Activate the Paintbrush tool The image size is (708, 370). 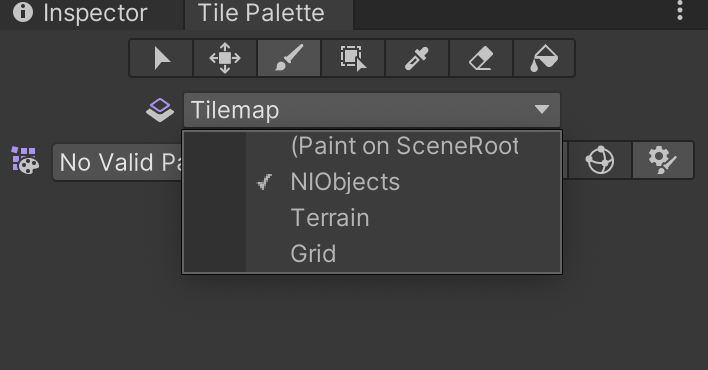click(x=289, y=58)
